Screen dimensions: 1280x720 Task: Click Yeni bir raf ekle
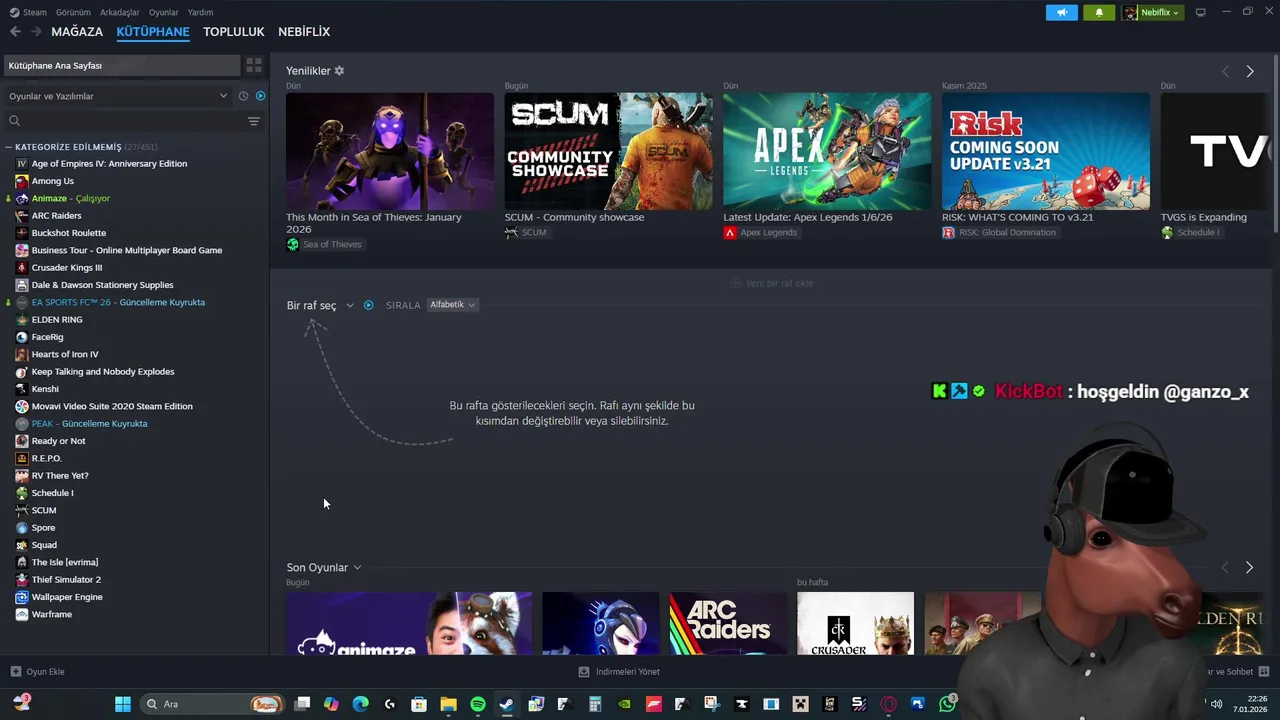(x=771, y=283)
